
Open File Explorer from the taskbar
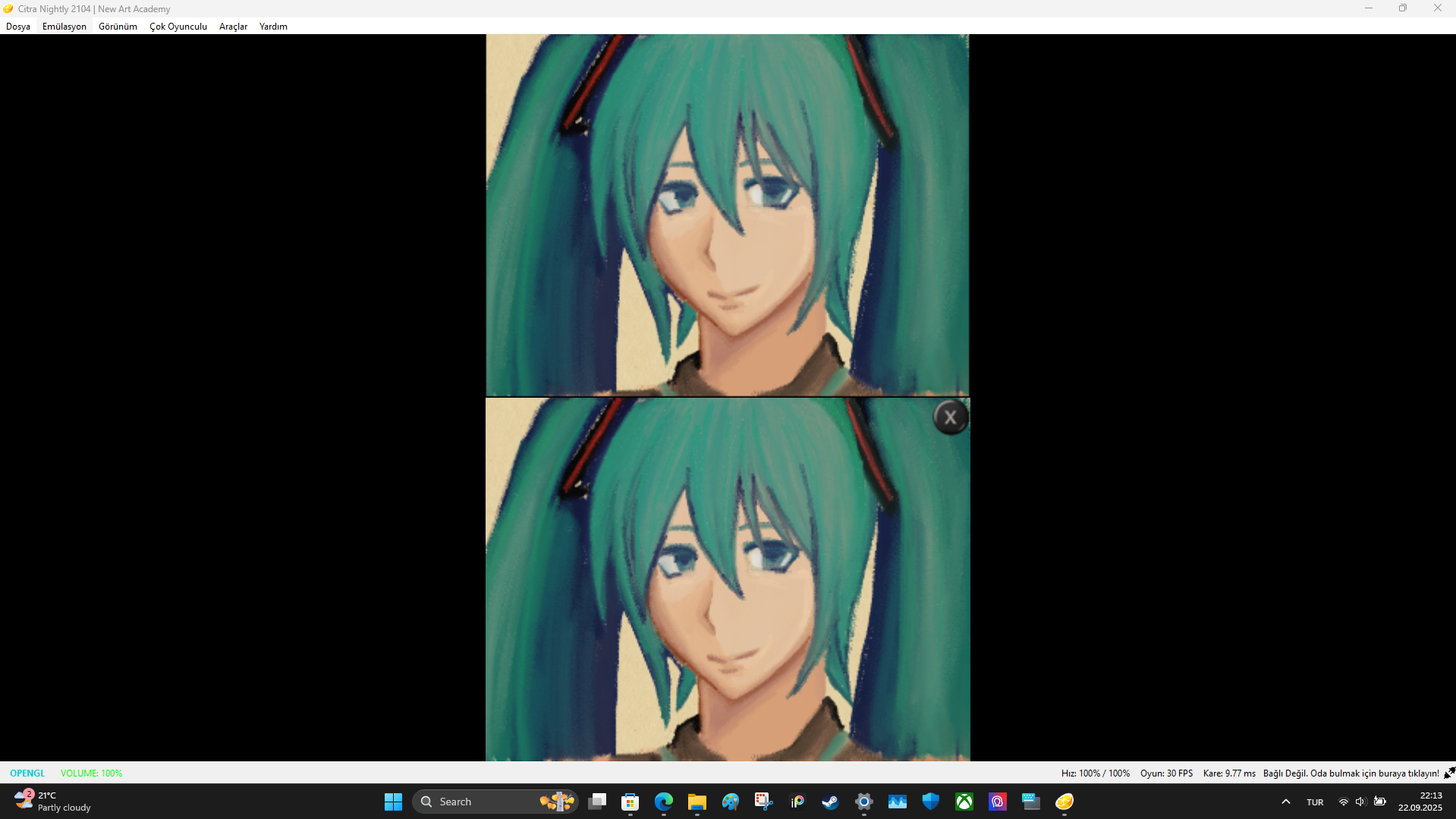tap(697, 802)
